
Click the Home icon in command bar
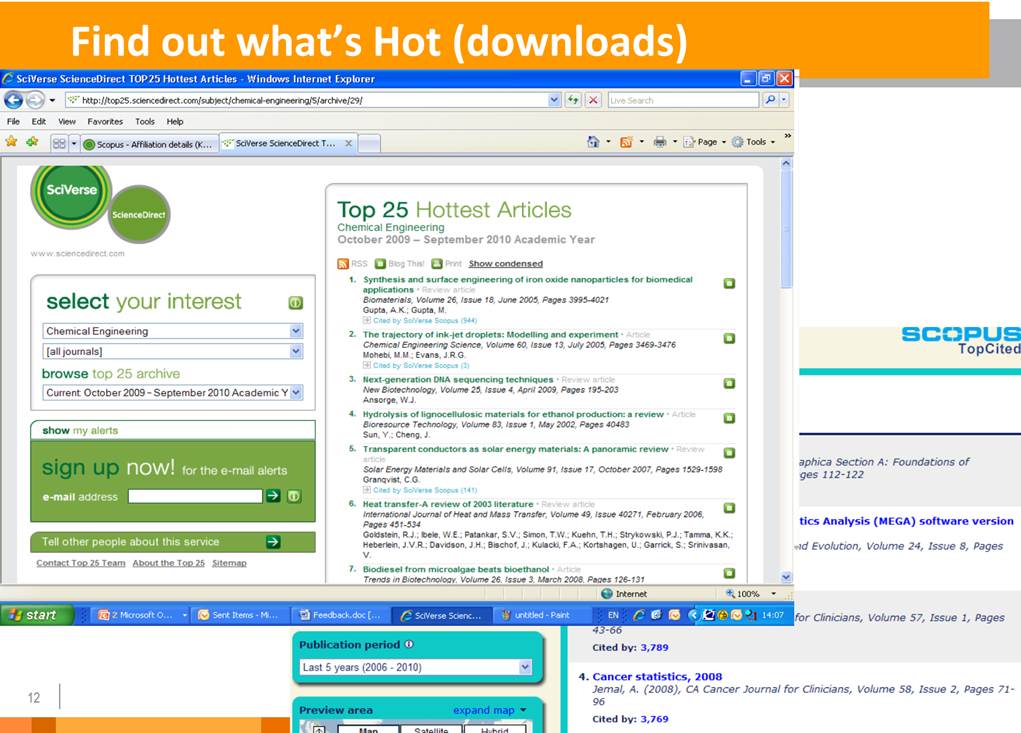[593, 142]
